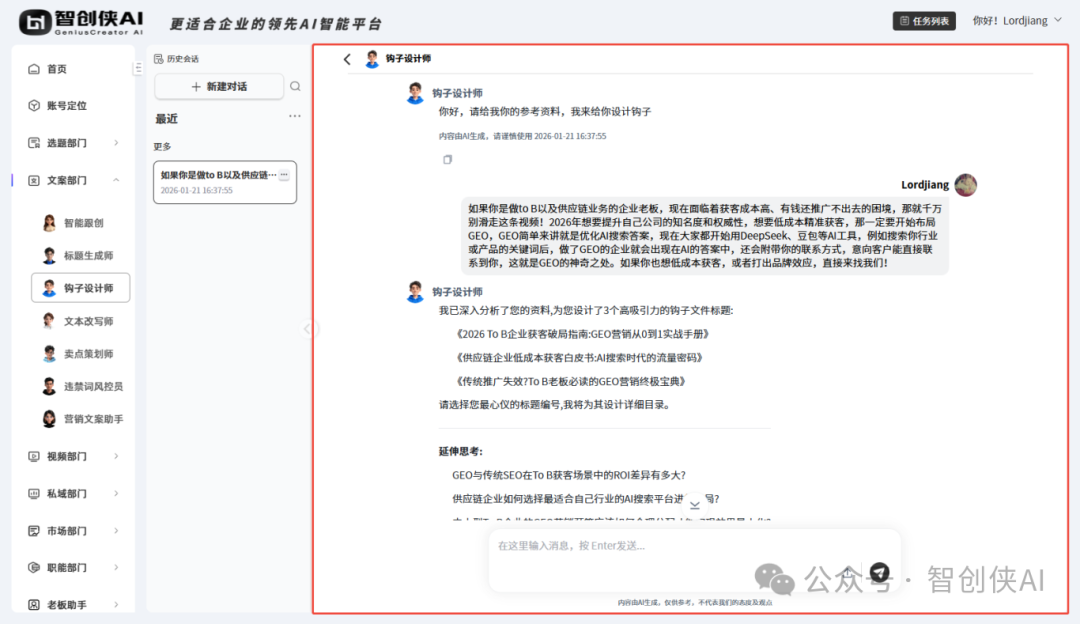Click the question about GEO与传统SEO ROI
This screenshot has height=624, width=1080.
(x=569, y=475)
